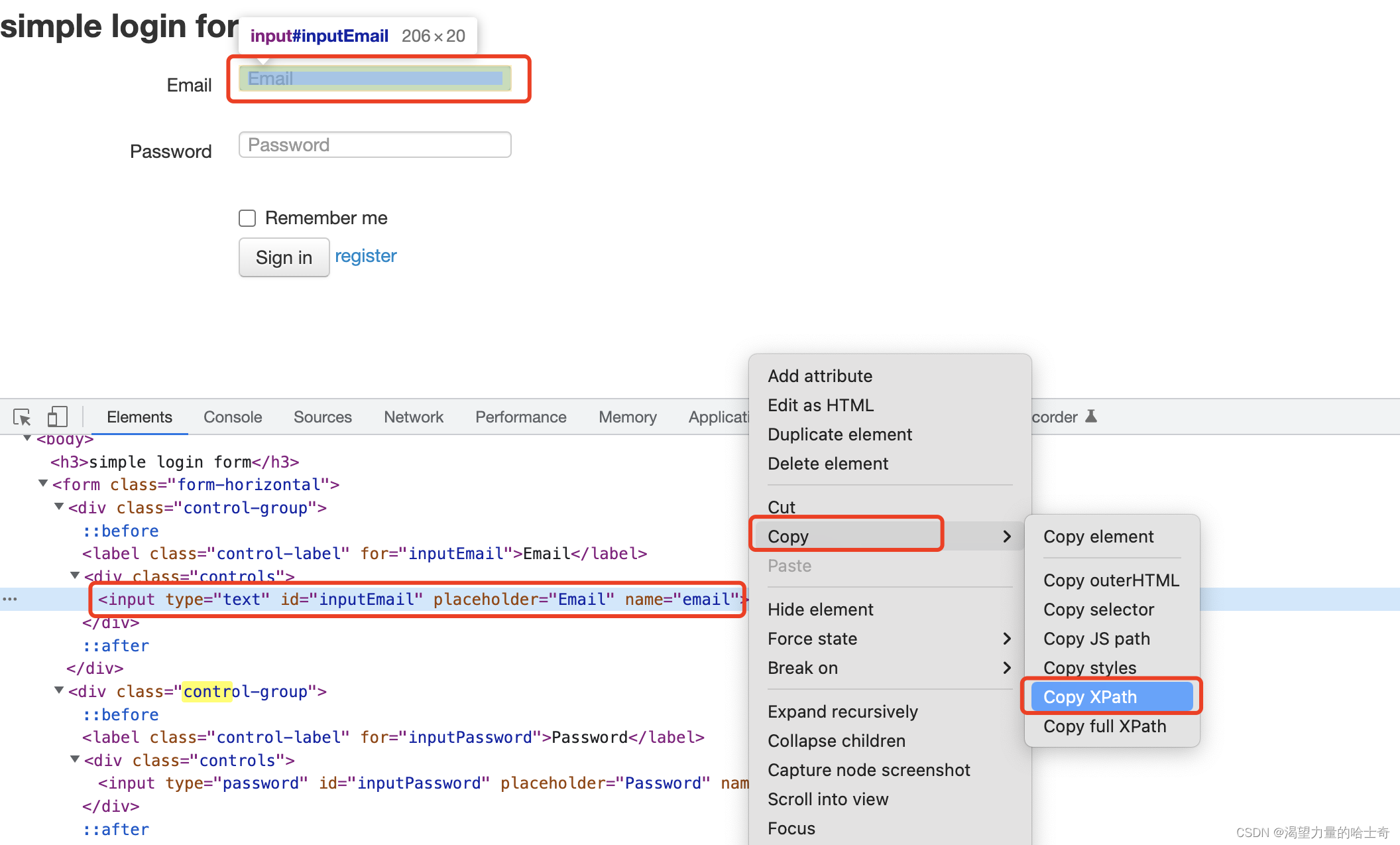
Task: Select the device toolbar toggle icon
Action: 56,417
